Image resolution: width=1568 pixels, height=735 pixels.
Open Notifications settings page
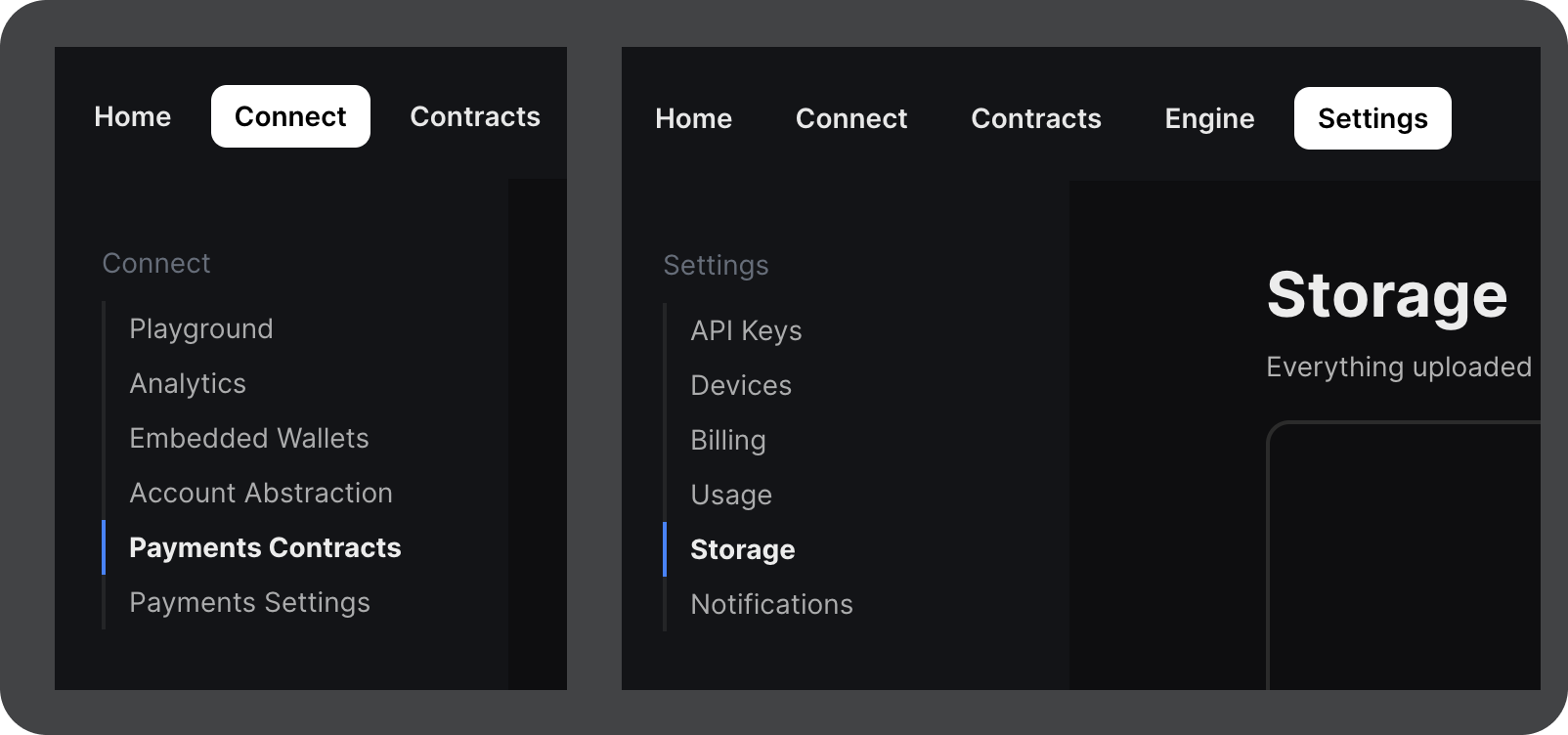(771, 604)
